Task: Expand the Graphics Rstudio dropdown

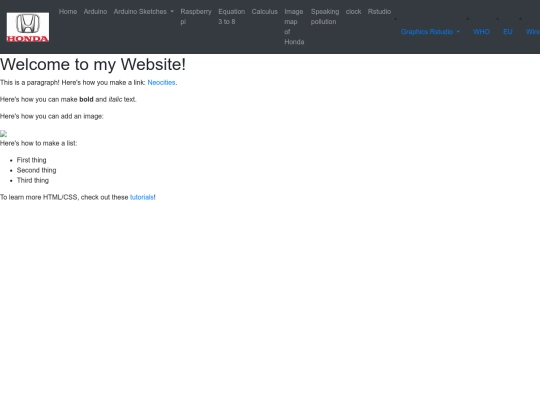Action: click(430, 32)
